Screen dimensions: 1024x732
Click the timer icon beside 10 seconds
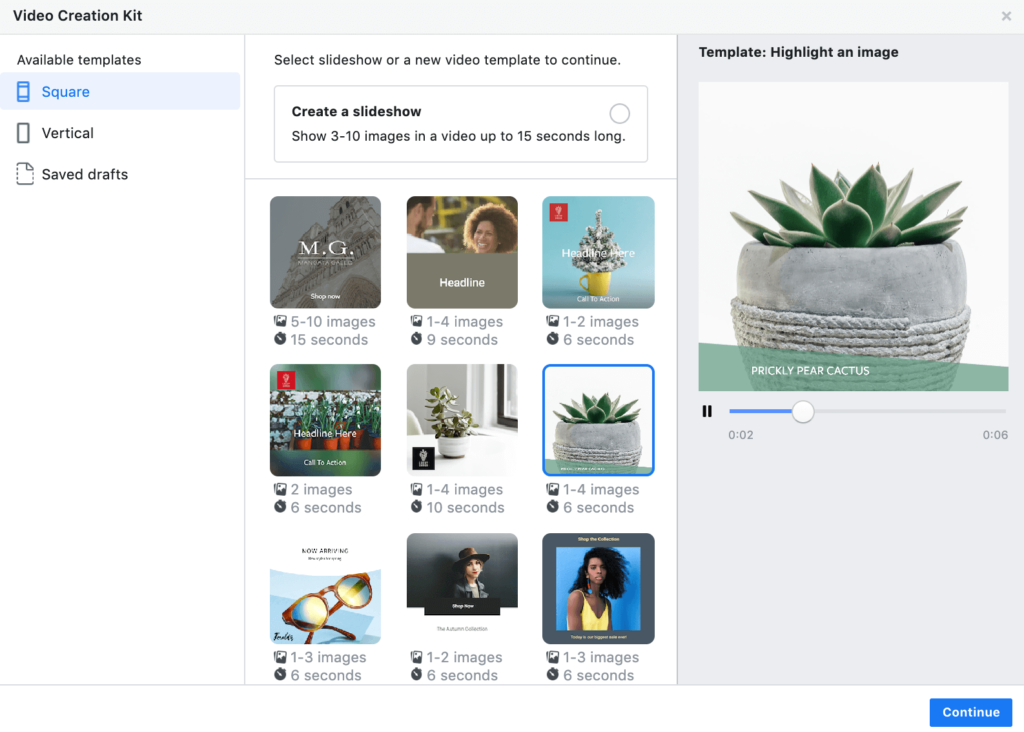tap(416, 507)
